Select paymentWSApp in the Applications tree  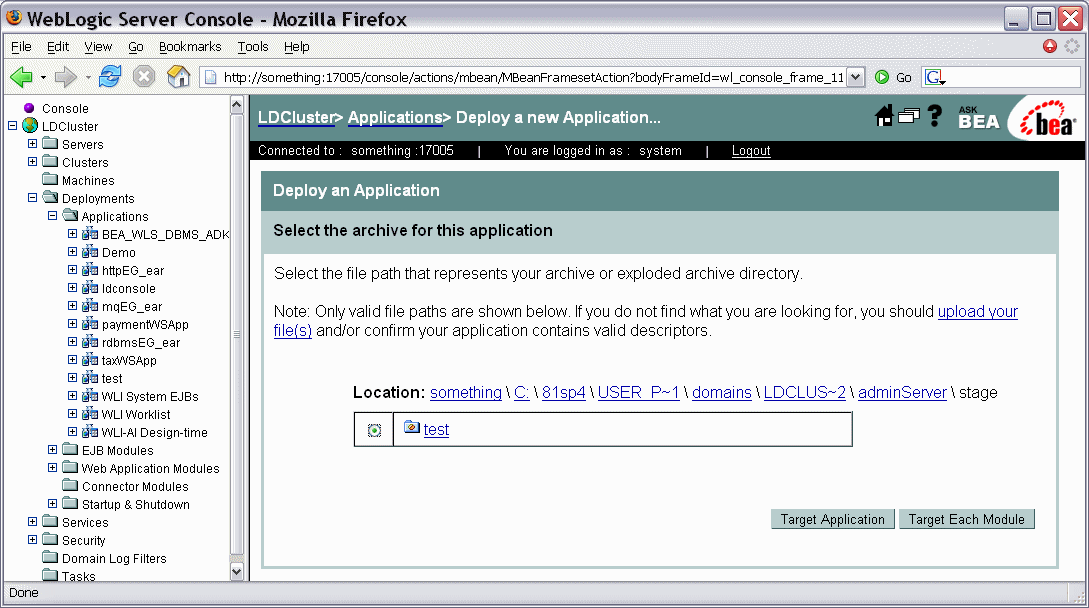(145, 324)
